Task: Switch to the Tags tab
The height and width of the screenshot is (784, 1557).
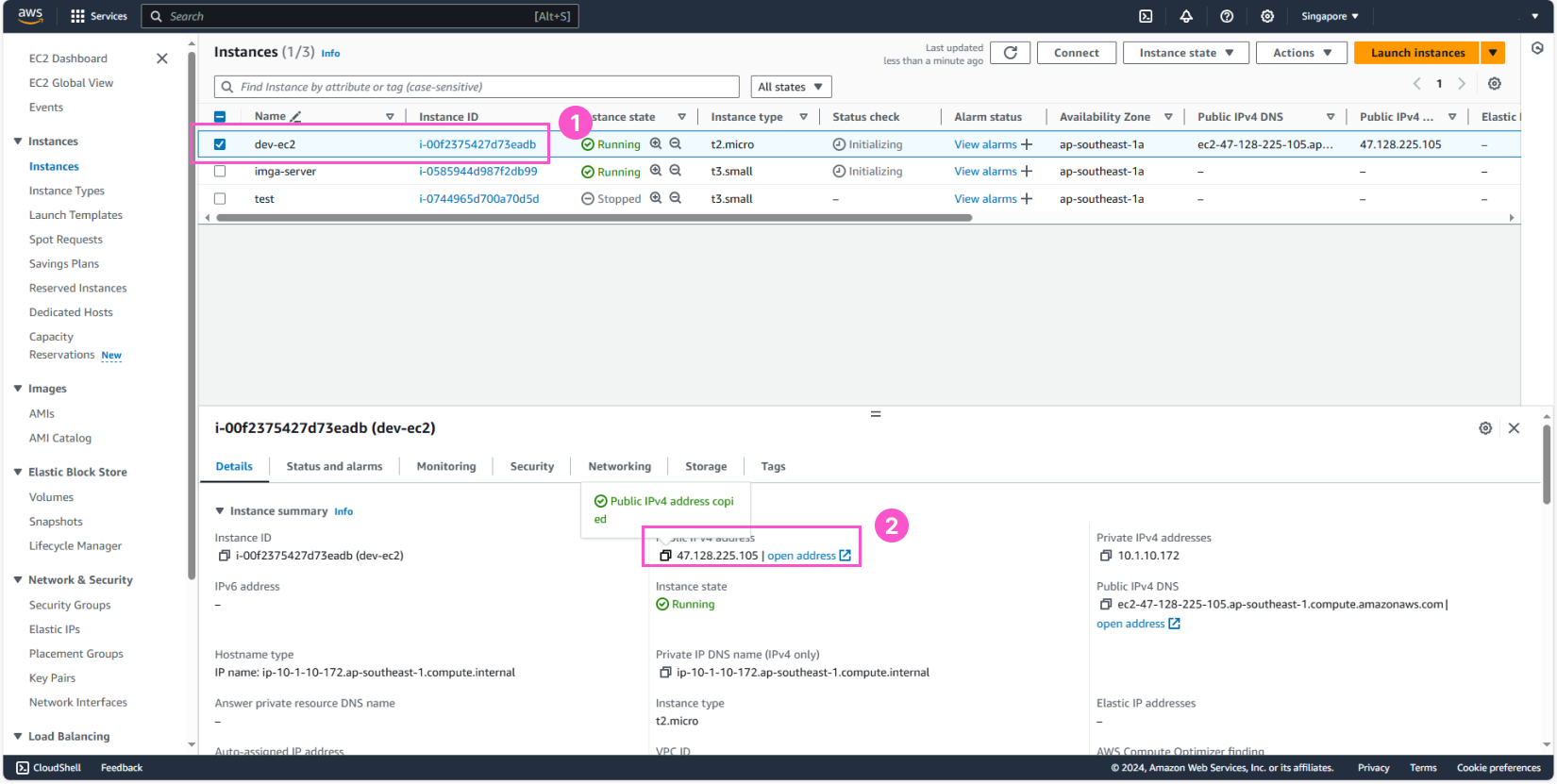Action: coord(773,466)
